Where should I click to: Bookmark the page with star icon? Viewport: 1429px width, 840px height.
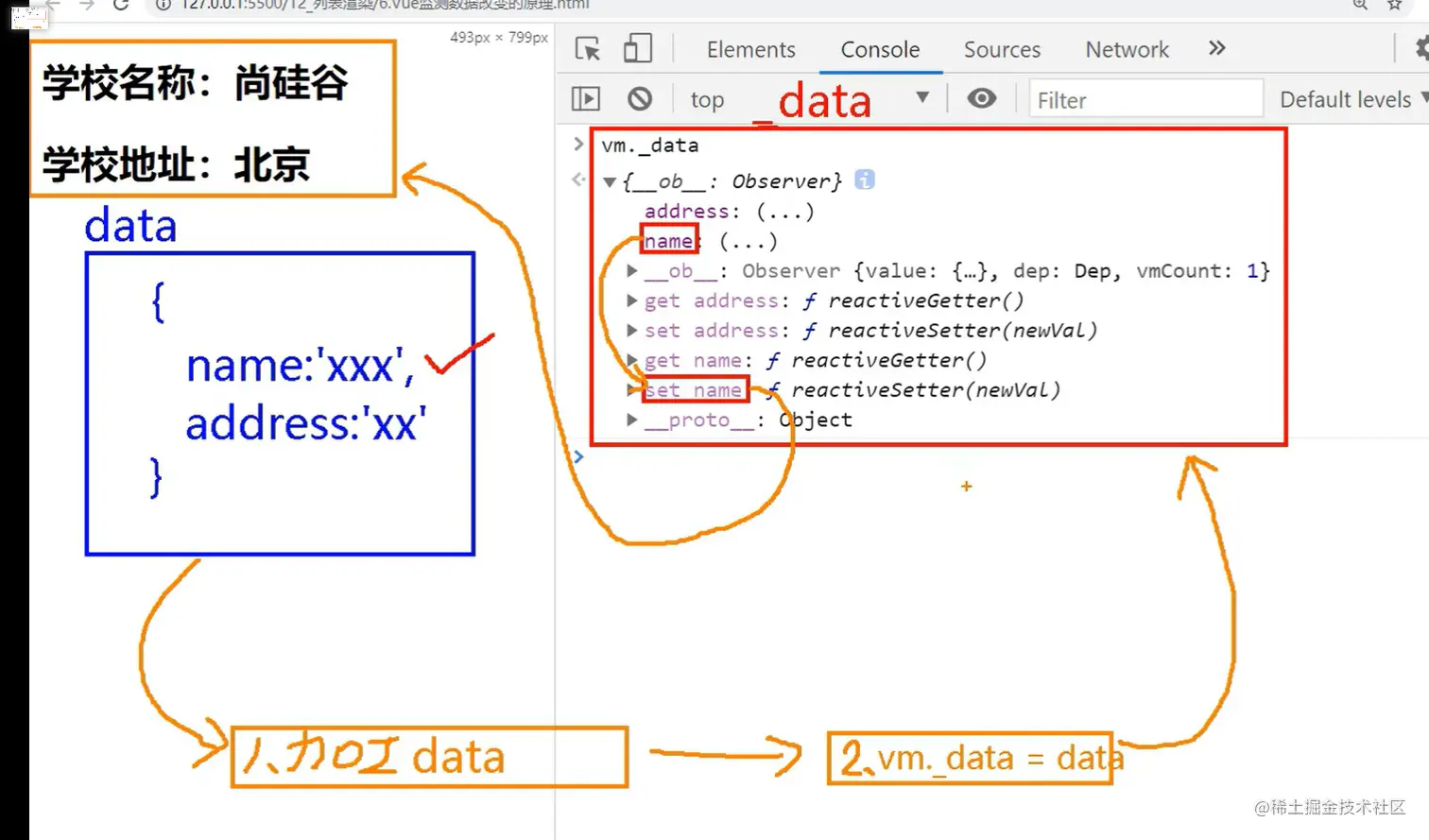pos(1395,5)
